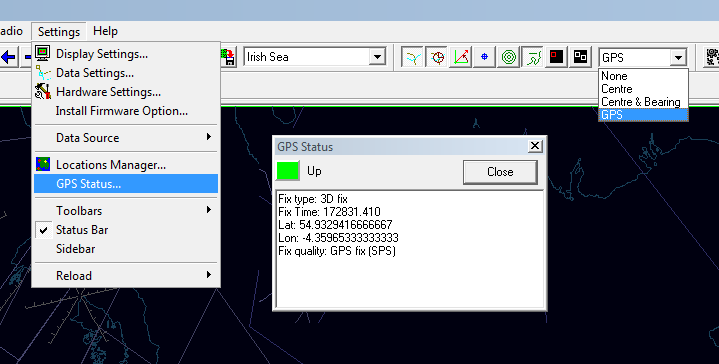
Task: Toggle the green coastline outline icon
Action: [x=533, y=57]
